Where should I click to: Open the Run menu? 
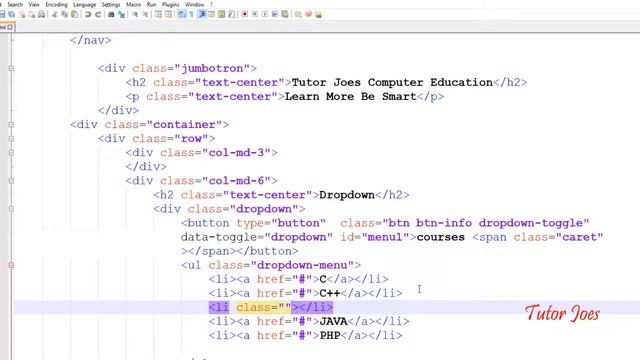click(151, 4)
